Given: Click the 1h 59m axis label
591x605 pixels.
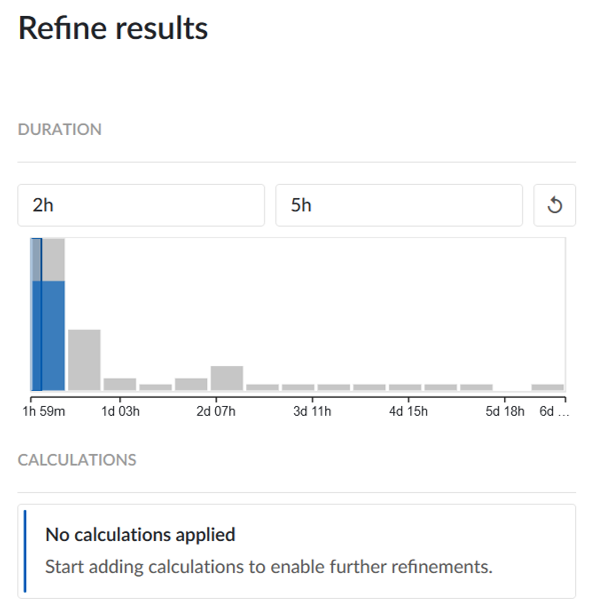Looking at the screenshot, I should [x=44, y=411].
